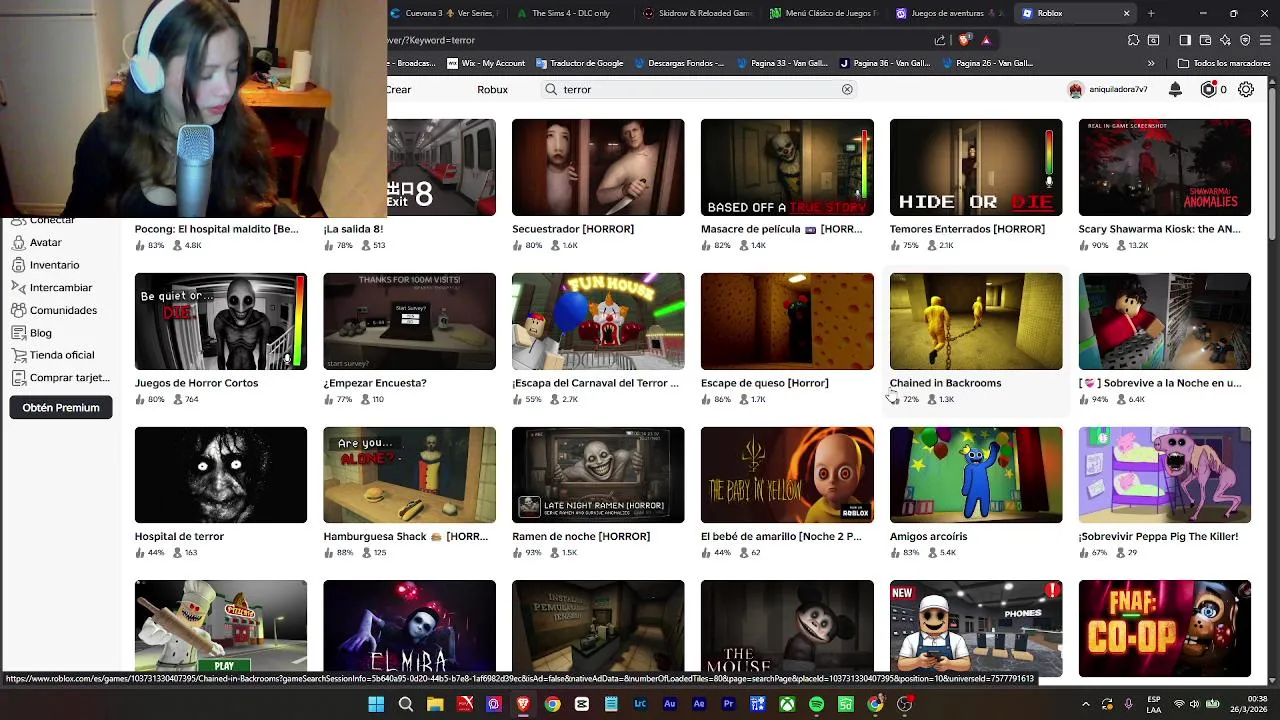Open Pagina 33 - Van Gall bookmark
The width and height of the screenshot is (1280, 720).
click(x=783, y=63)
